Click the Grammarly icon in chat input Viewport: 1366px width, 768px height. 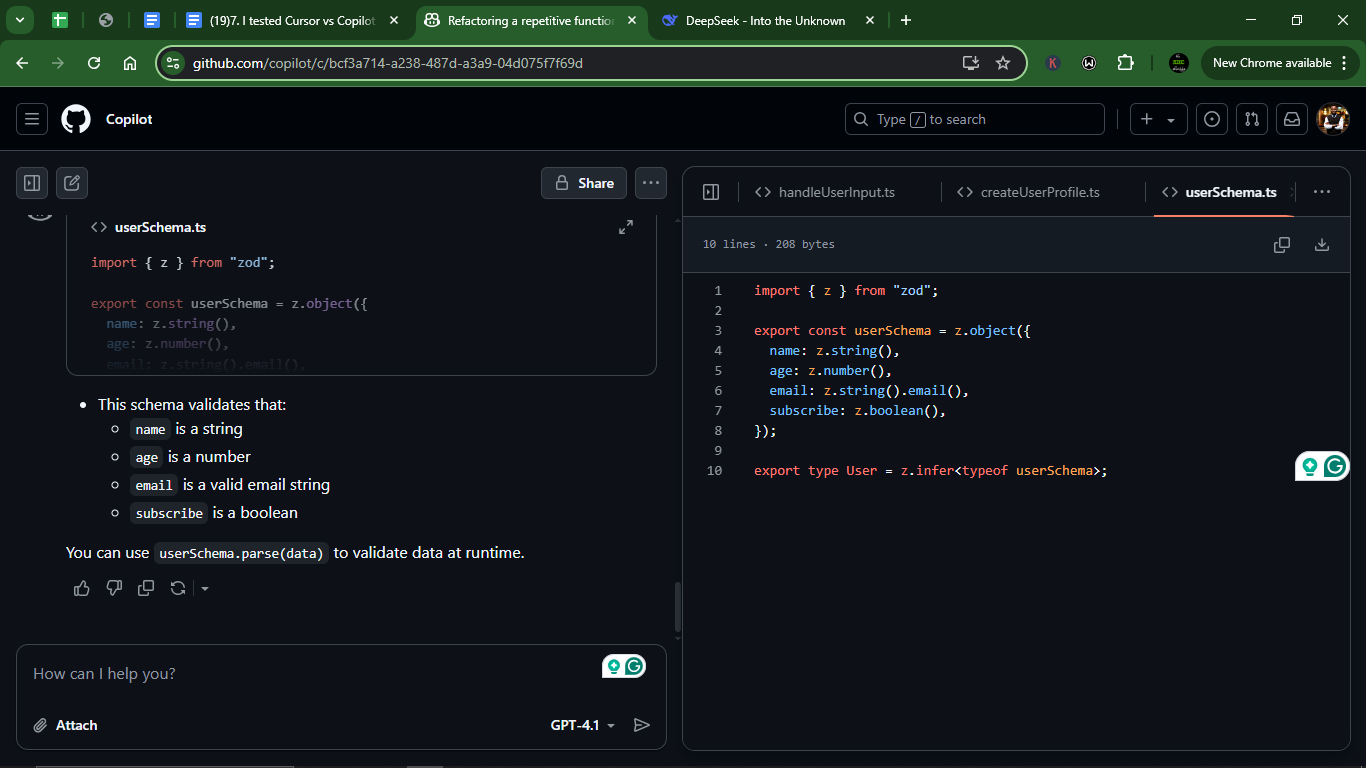tap(634, 666)
